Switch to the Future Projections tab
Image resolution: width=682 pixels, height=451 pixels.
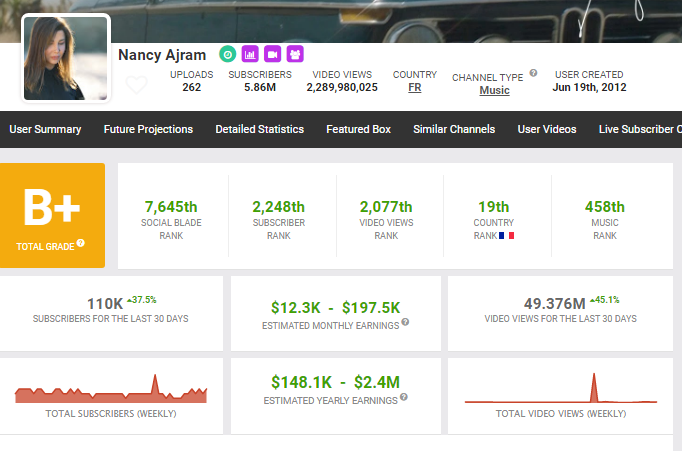(x=148, y=129)
